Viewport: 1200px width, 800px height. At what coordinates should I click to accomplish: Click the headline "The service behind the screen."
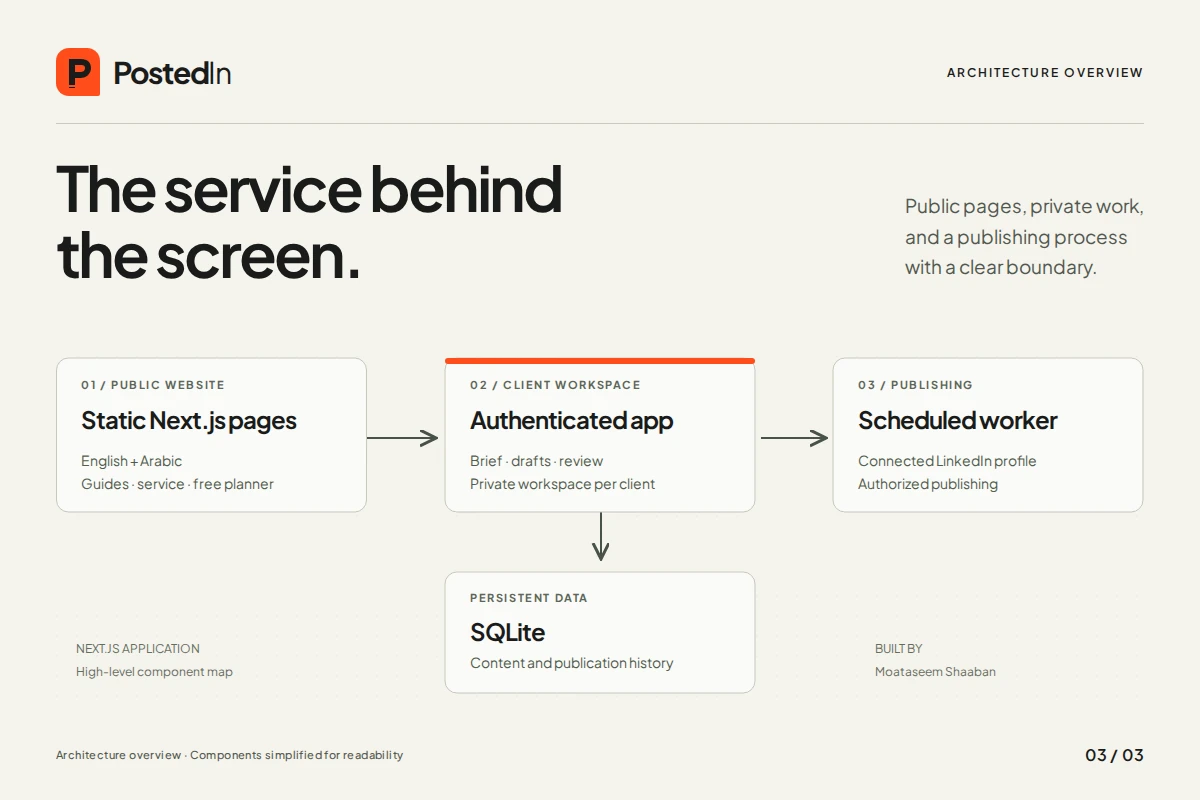pos(309,222)
